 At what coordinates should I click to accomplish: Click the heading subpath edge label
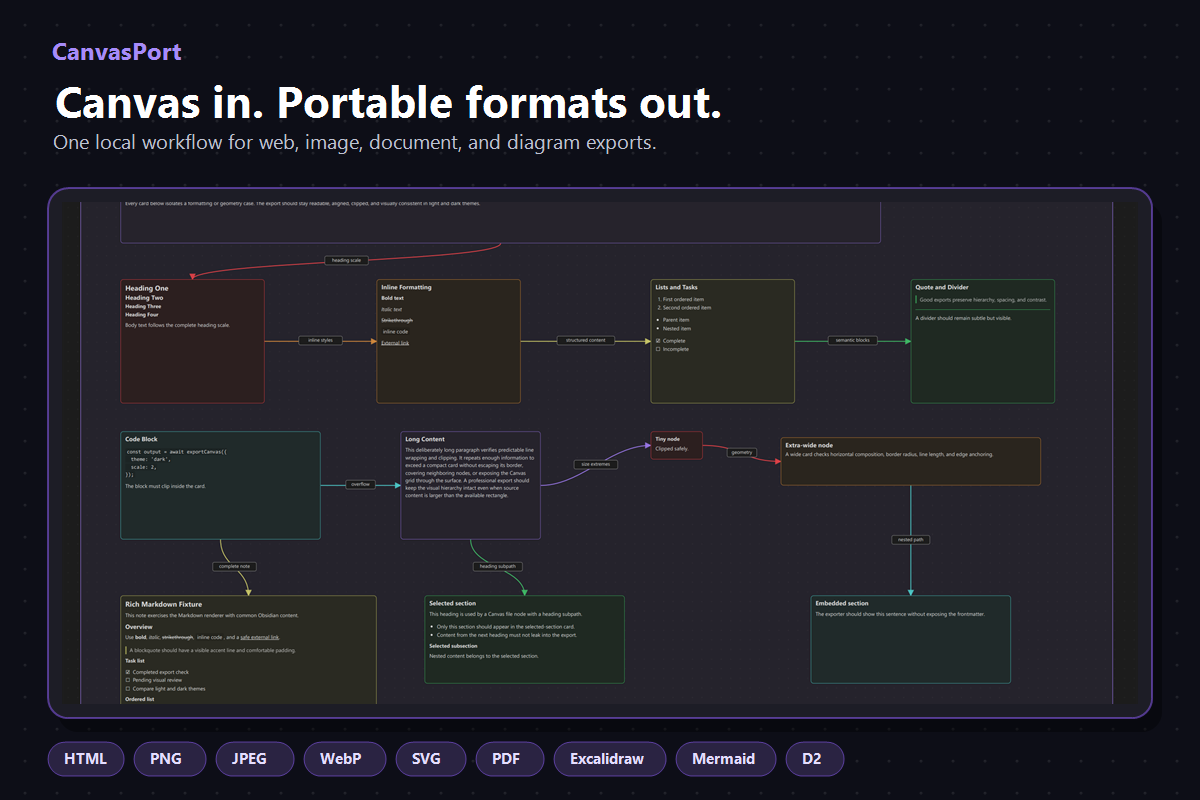click(x=498, y=567)
